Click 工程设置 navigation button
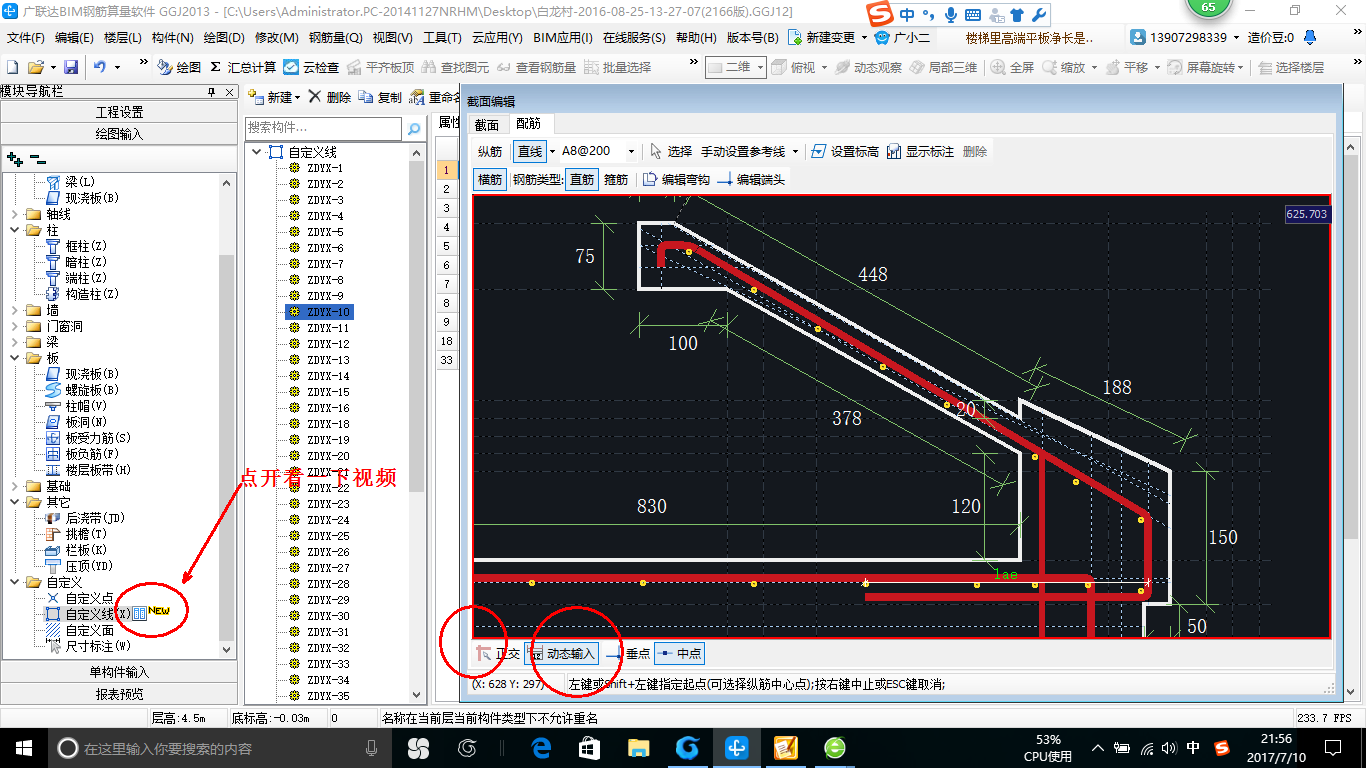 119,112
